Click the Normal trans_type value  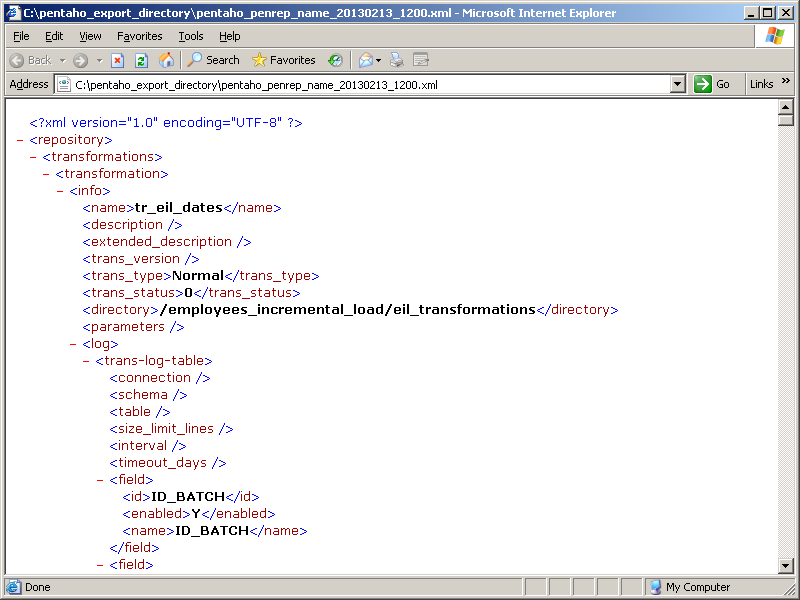(x=198, y=276)
